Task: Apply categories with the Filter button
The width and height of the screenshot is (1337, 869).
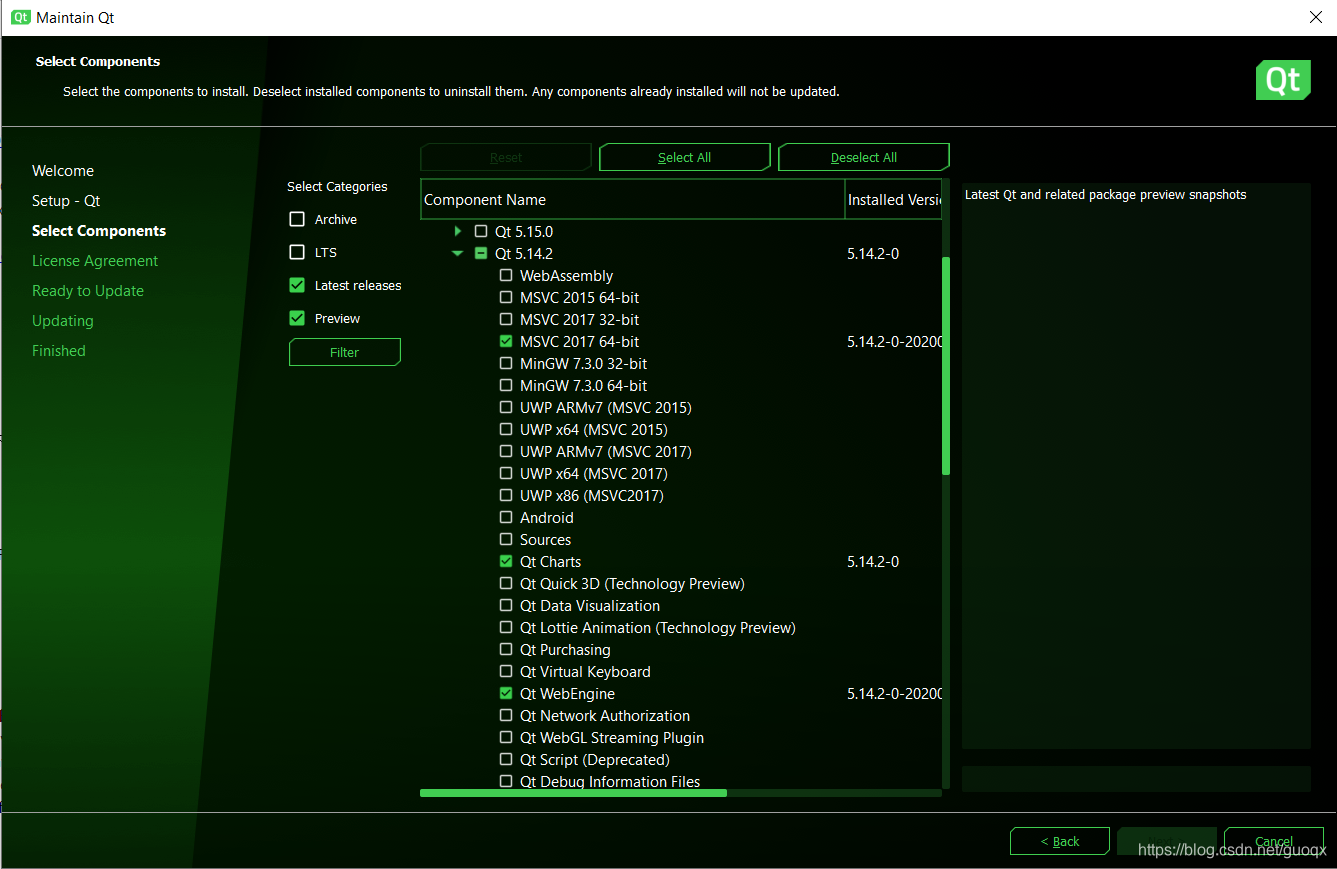Action: [345, 352]
